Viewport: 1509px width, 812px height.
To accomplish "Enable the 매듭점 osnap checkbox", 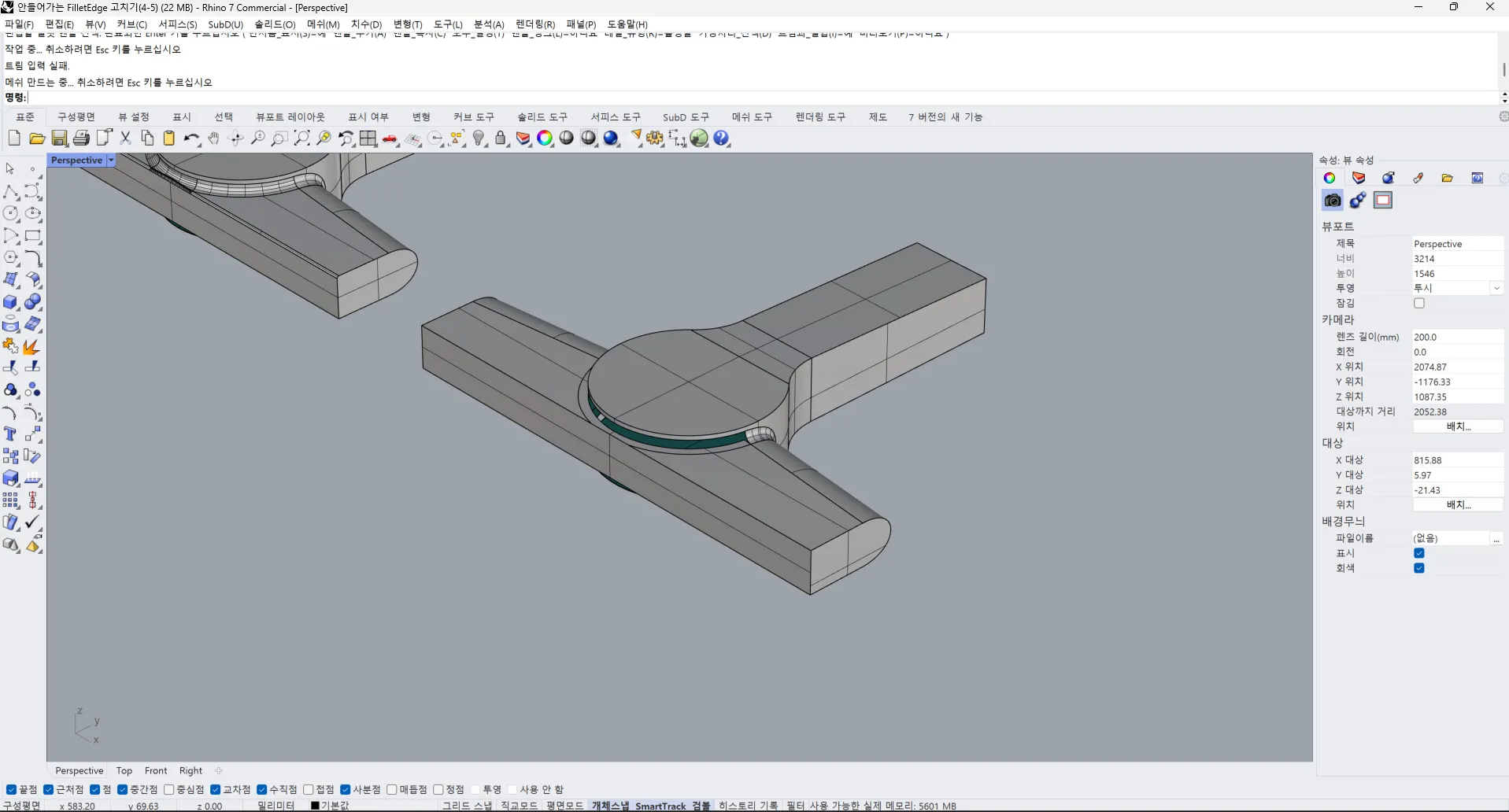I will (x=392, y=790).
